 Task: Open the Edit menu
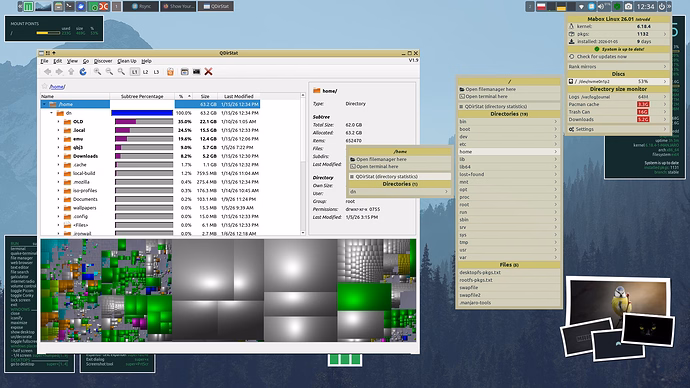(x=58, y=61)
